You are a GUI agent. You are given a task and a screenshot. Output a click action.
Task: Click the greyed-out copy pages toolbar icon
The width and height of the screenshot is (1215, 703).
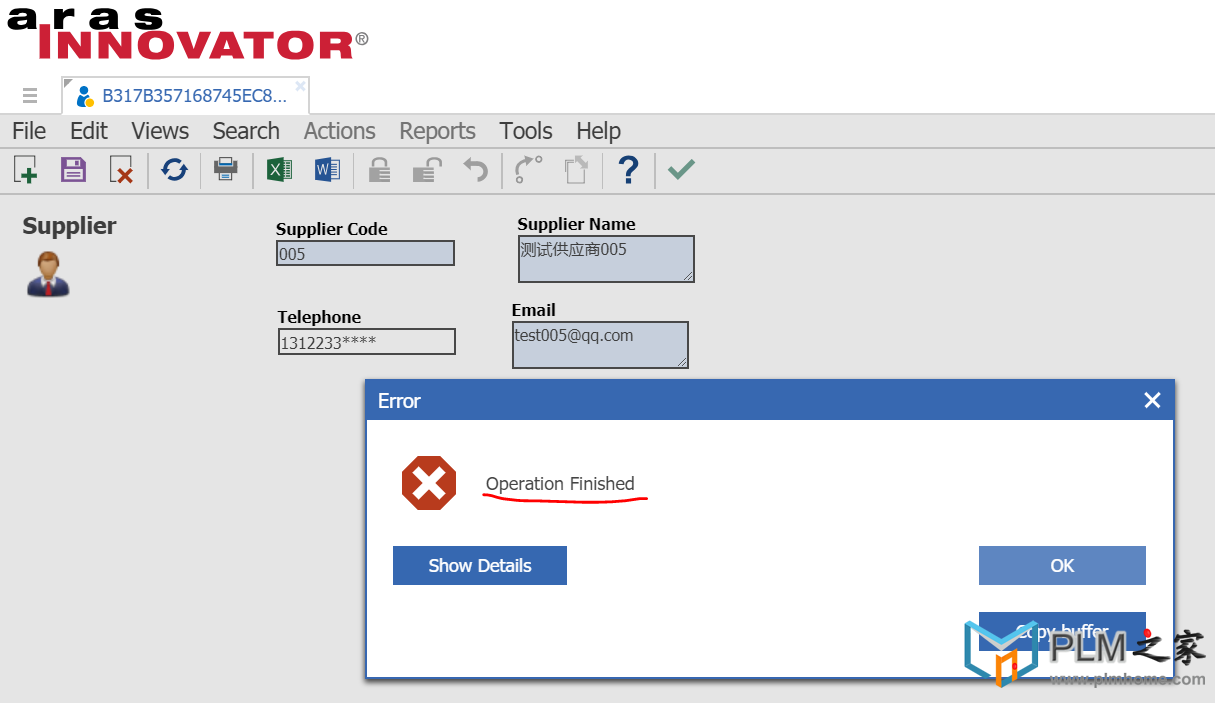tap(576, 170)
